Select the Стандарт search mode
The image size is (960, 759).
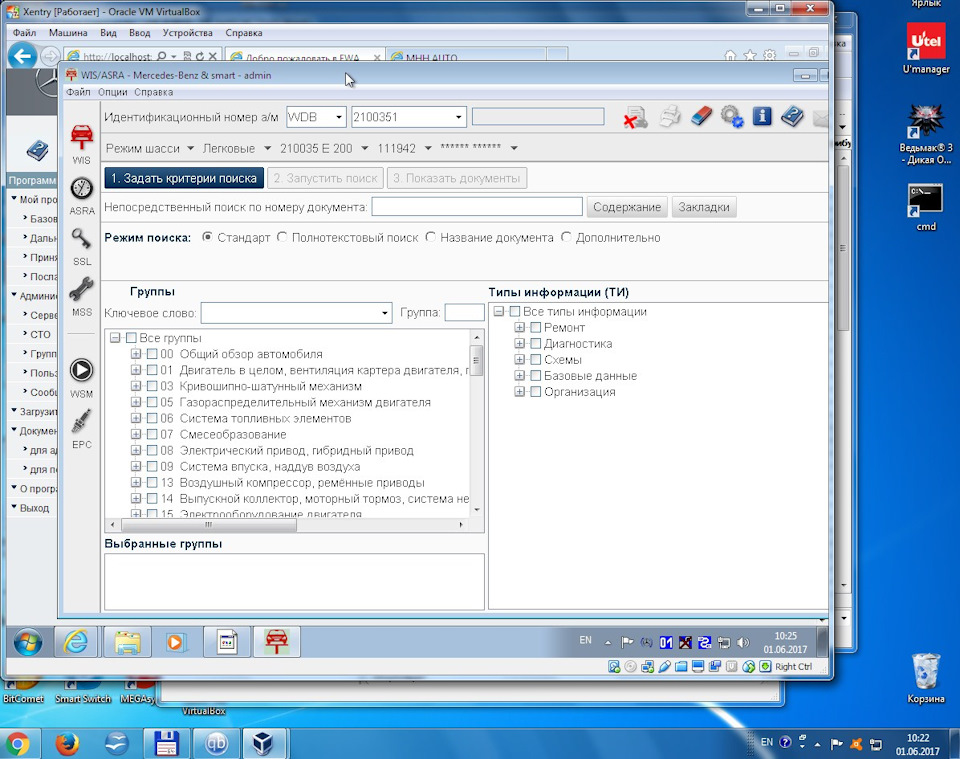click(x=208, y=237)
